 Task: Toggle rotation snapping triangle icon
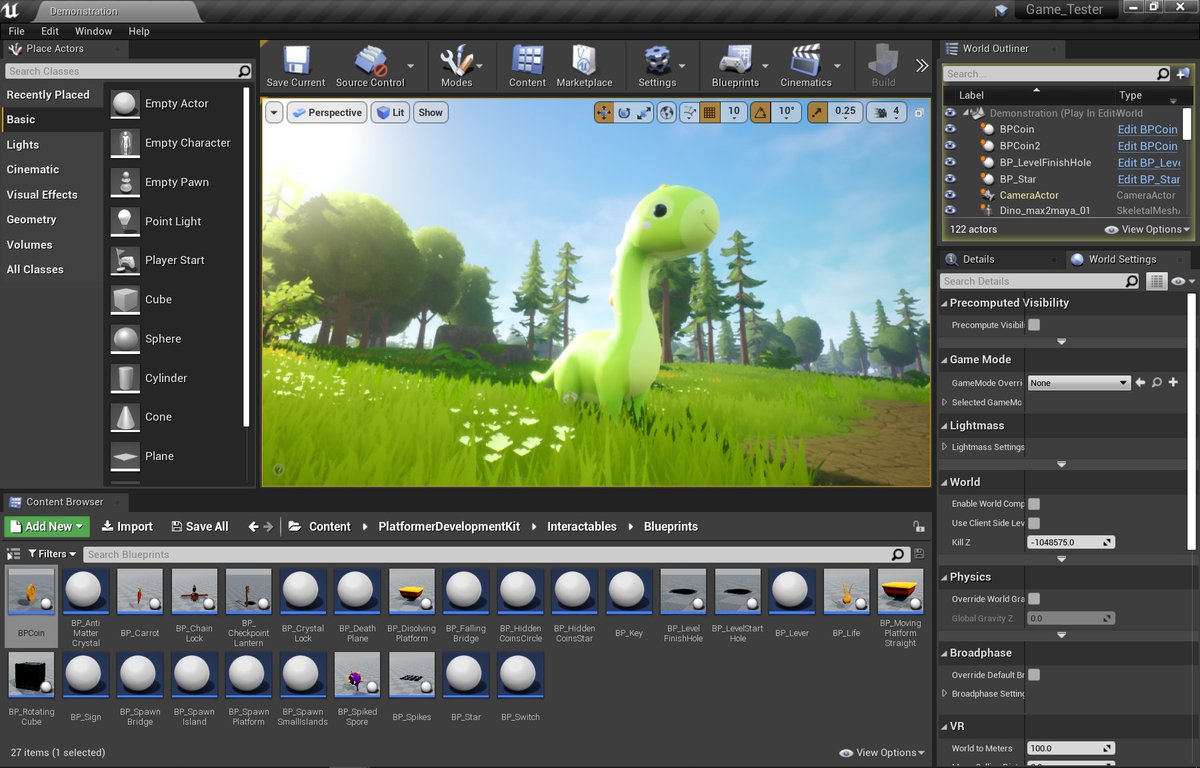pos(760,112)
